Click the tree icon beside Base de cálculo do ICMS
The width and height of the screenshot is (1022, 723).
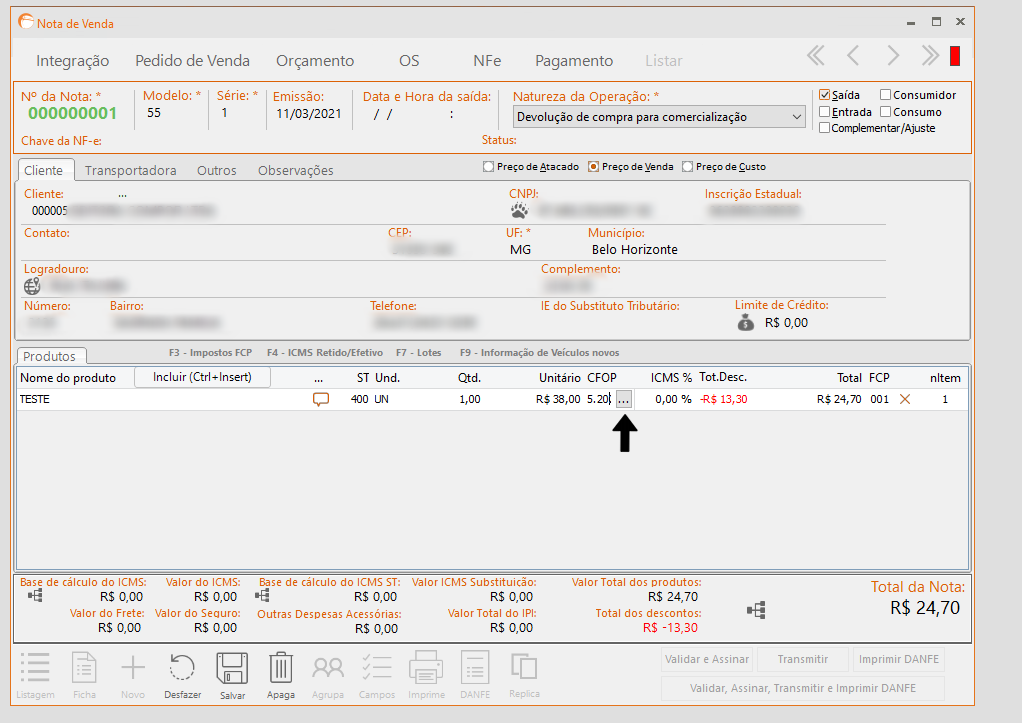(35, 595)
